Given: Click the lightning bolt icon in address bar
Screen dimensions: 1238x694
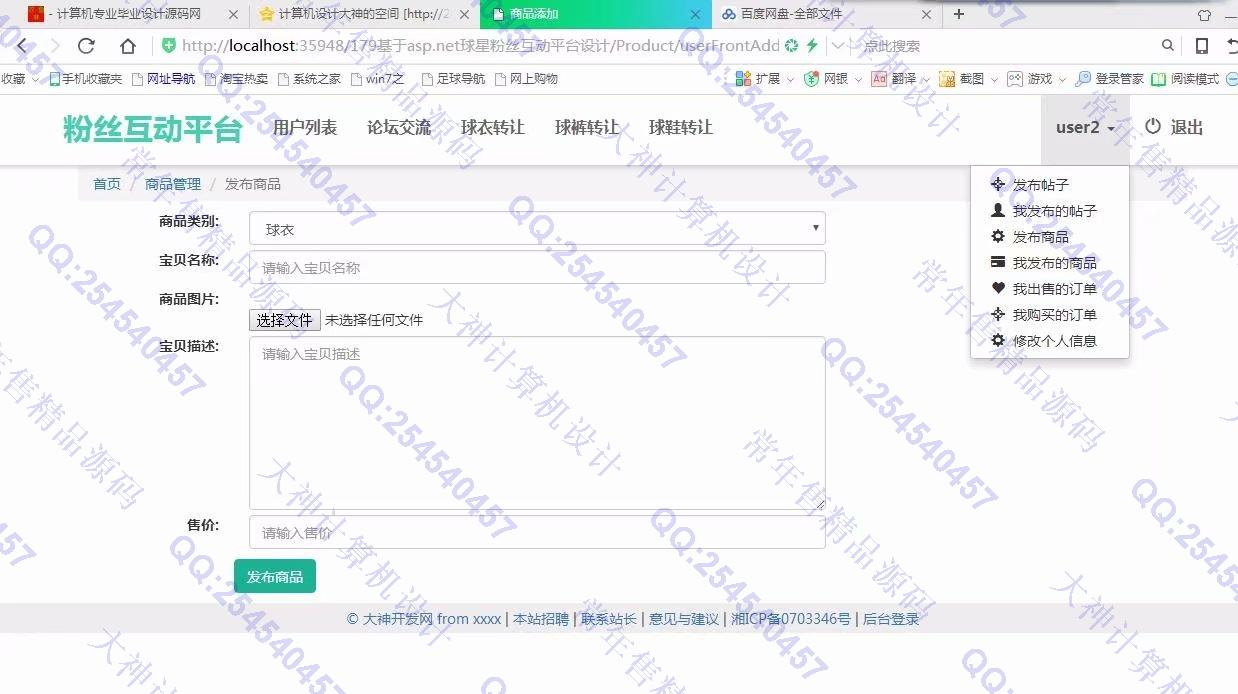Looking at the screenshot, I should tap(812, 46).
